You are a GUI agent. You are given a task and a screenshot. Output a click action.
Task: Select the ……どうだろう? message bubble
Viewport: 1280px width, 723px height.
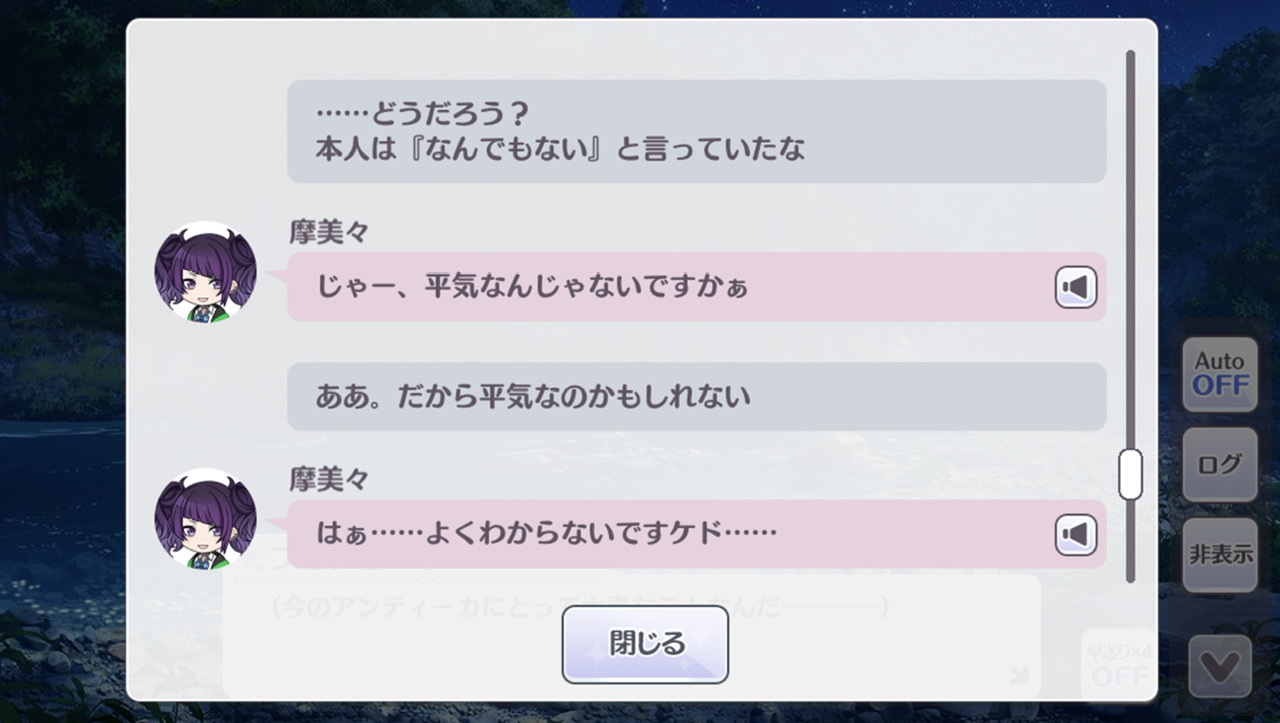(x=696, y=131)
